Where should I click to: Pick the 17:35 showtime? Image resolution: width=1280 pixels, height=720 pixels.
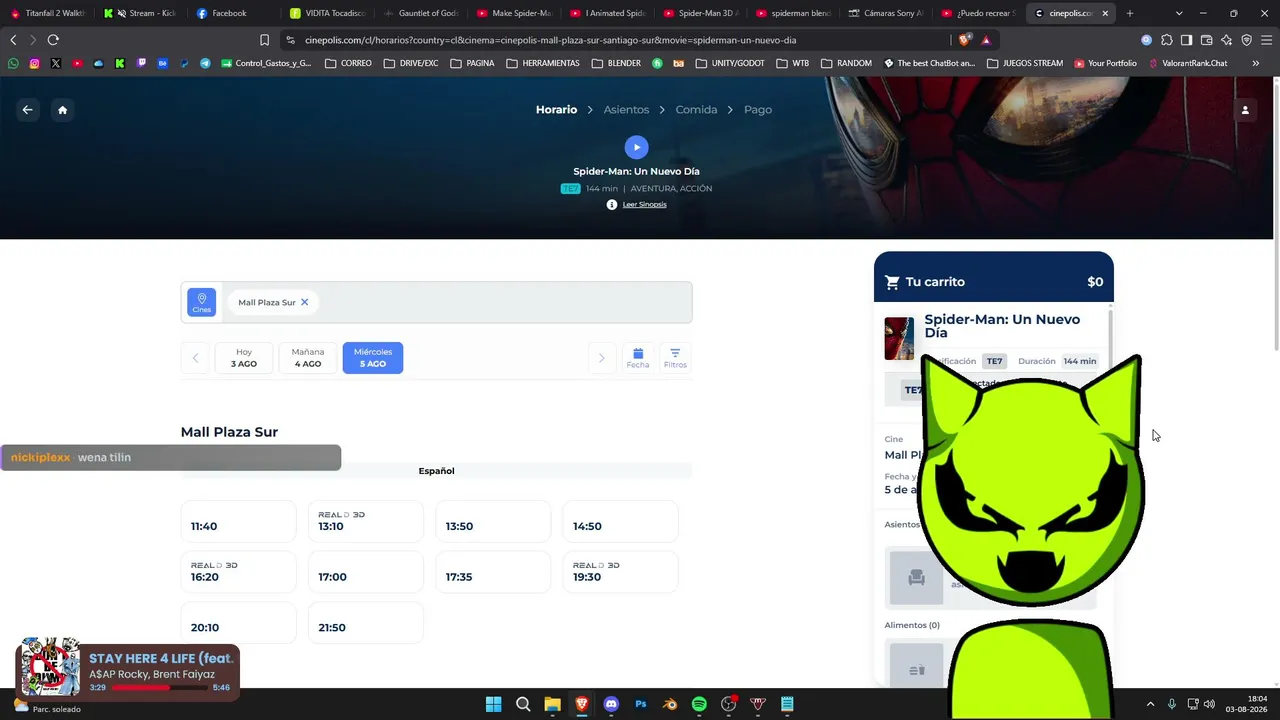(493, 573)
